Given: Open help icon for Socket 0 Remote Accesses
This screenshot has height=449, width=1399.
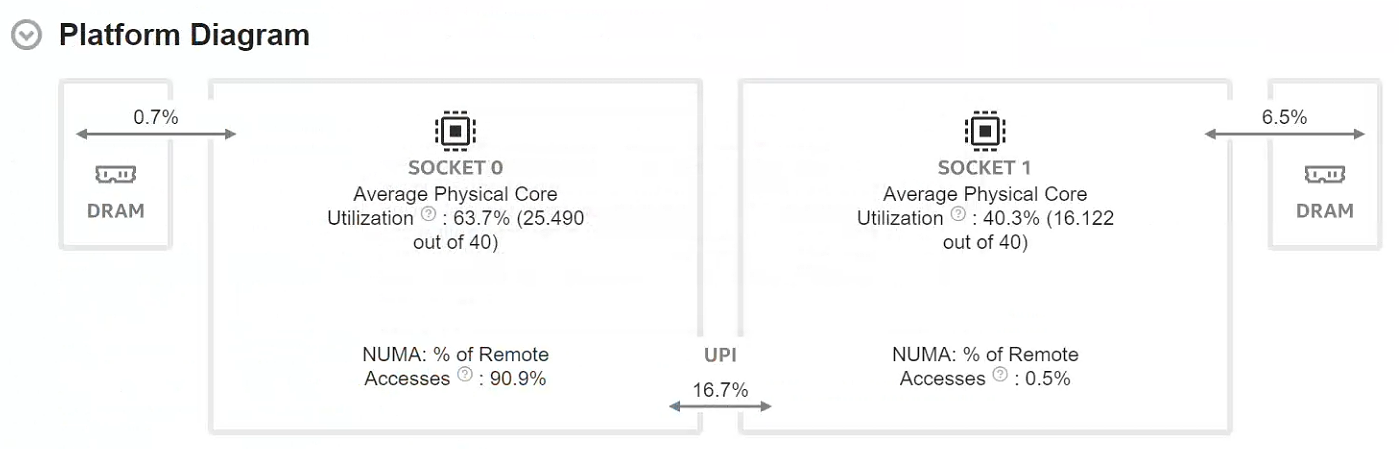Looking at the screenshot, I should 464,375.
